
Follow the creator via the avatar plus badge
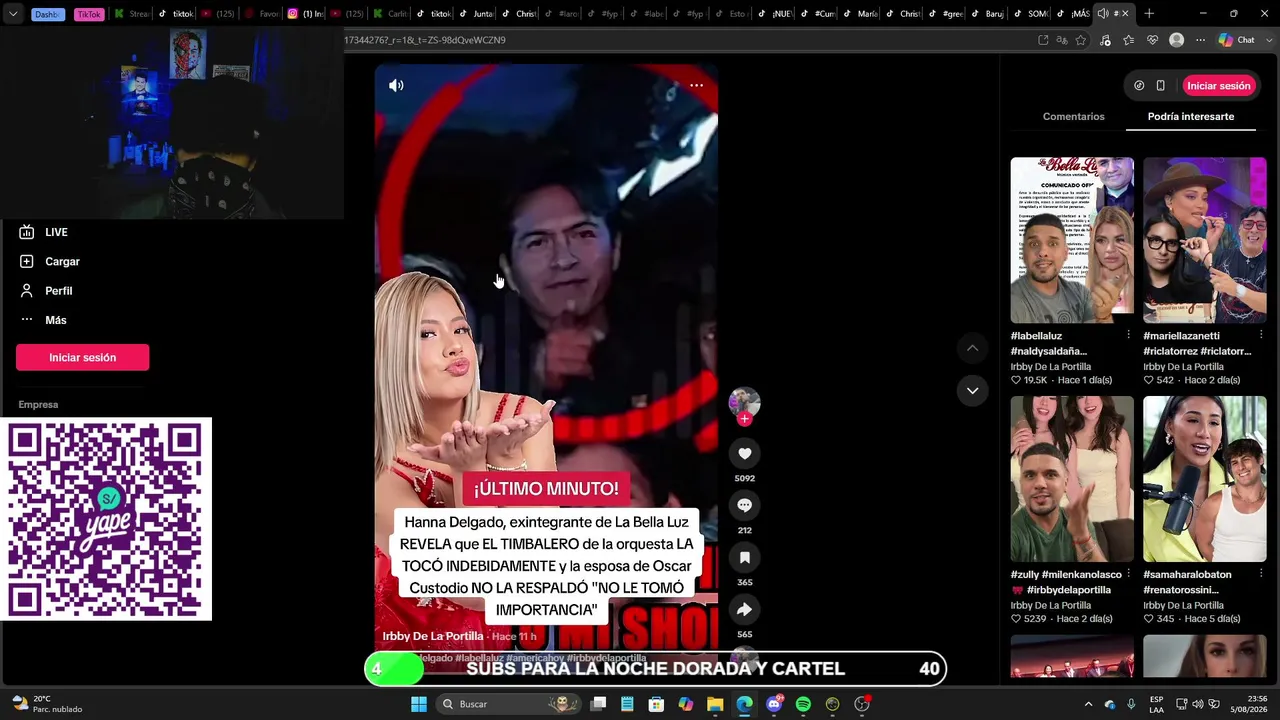pos(744,420)
